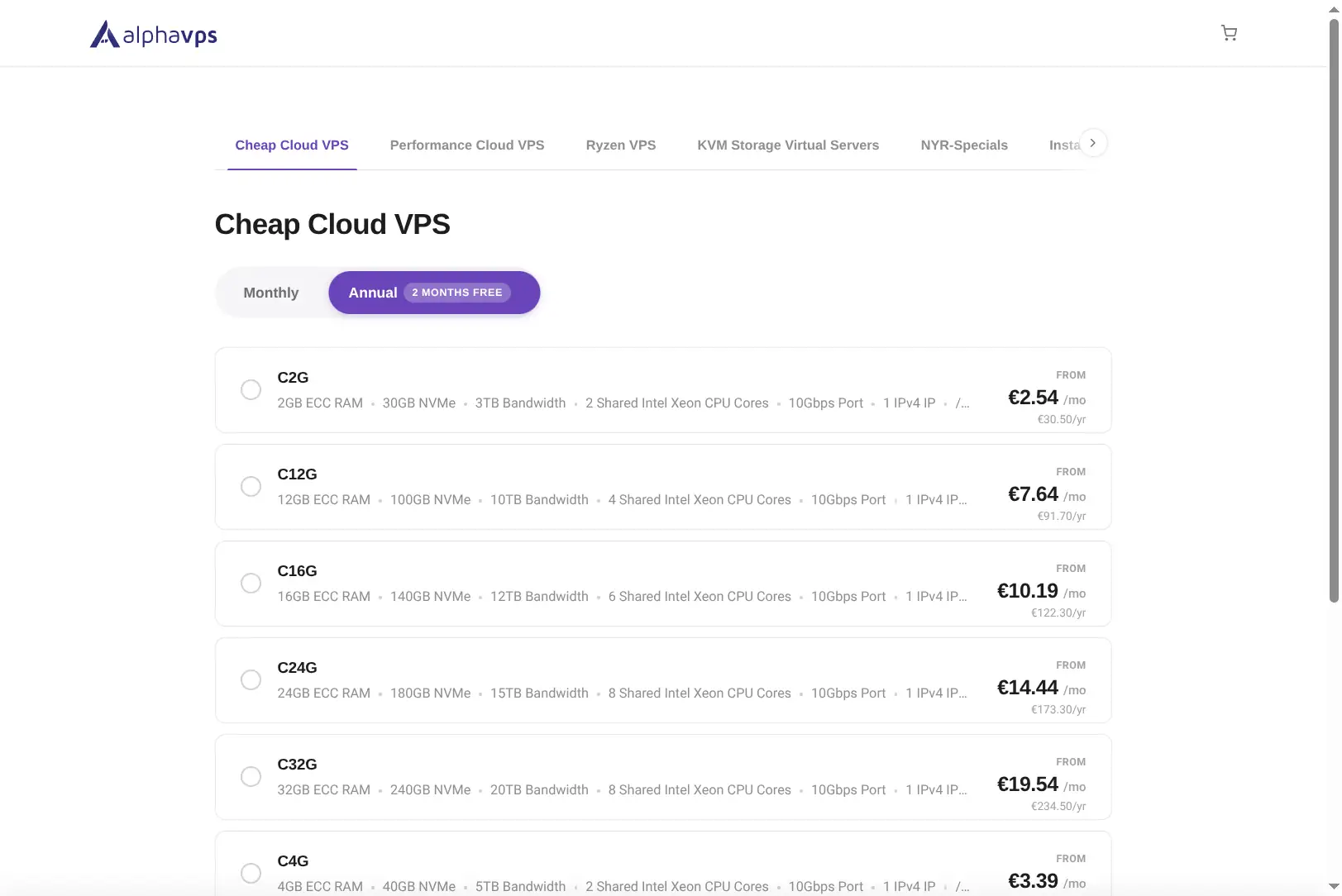Click the 240GB NVMe spec
Image resolution: width=1342 pixels, height=896 pixels.
point(430,790)
